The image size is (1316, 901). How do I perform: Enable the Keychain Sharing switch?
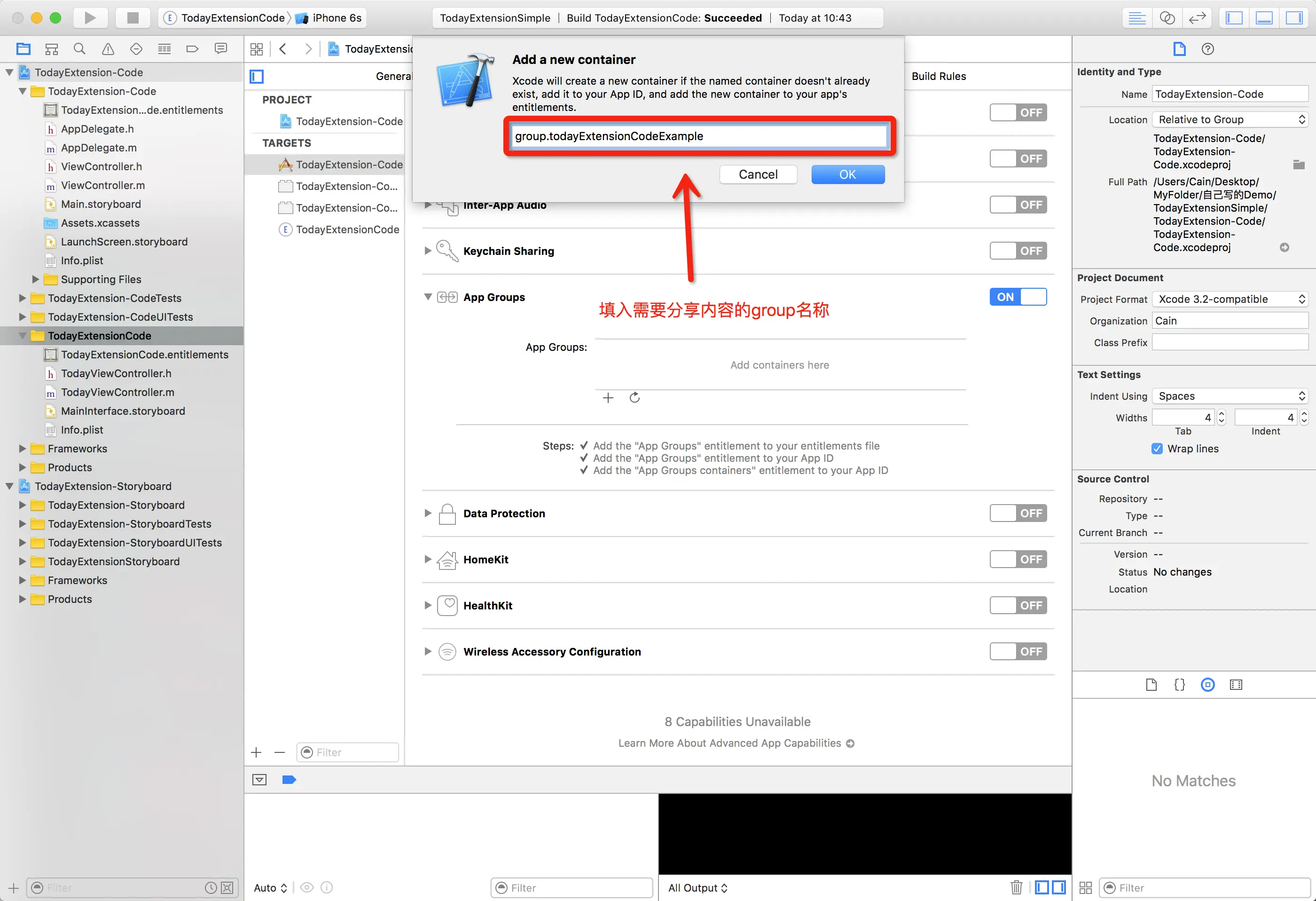(1018, 251)
